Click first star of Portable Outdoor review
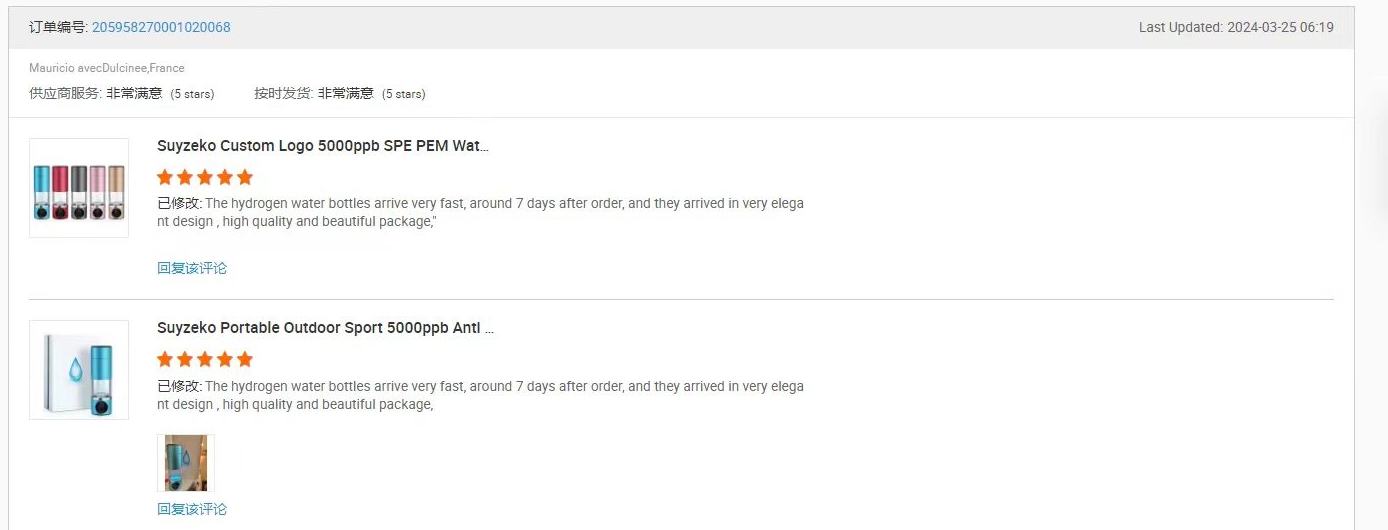 [165, 359]
